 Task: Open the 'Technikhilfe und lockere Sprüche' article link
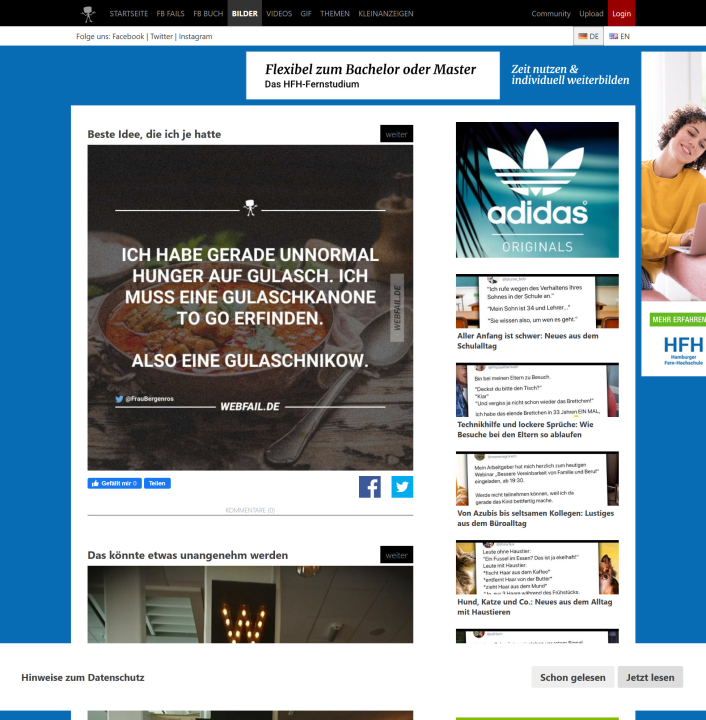coord(525,429)
